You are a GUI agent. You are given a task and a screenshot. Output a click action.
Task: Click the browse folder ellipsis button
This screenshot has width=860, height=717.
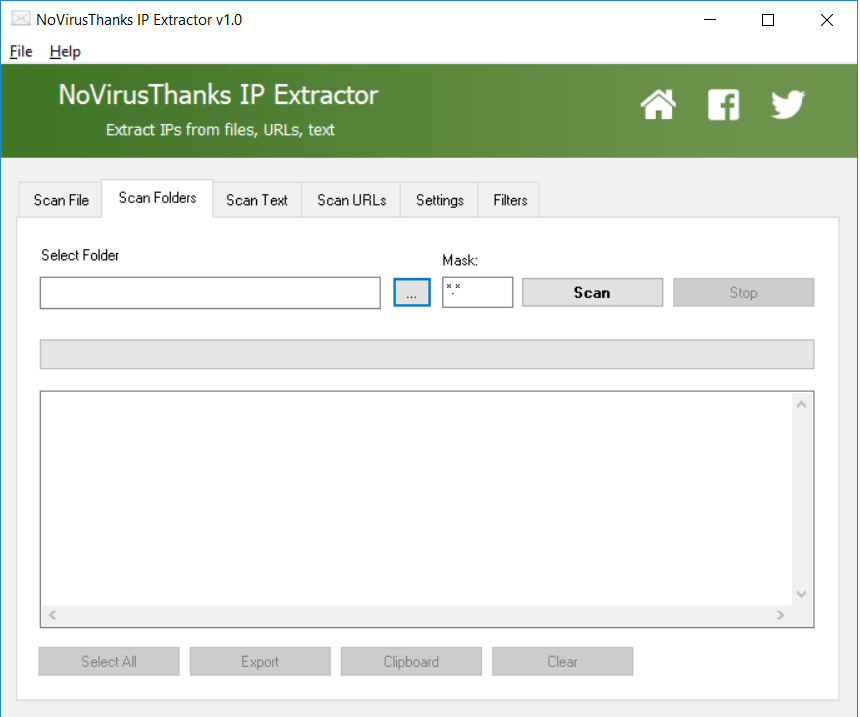(x=412, y=292)
